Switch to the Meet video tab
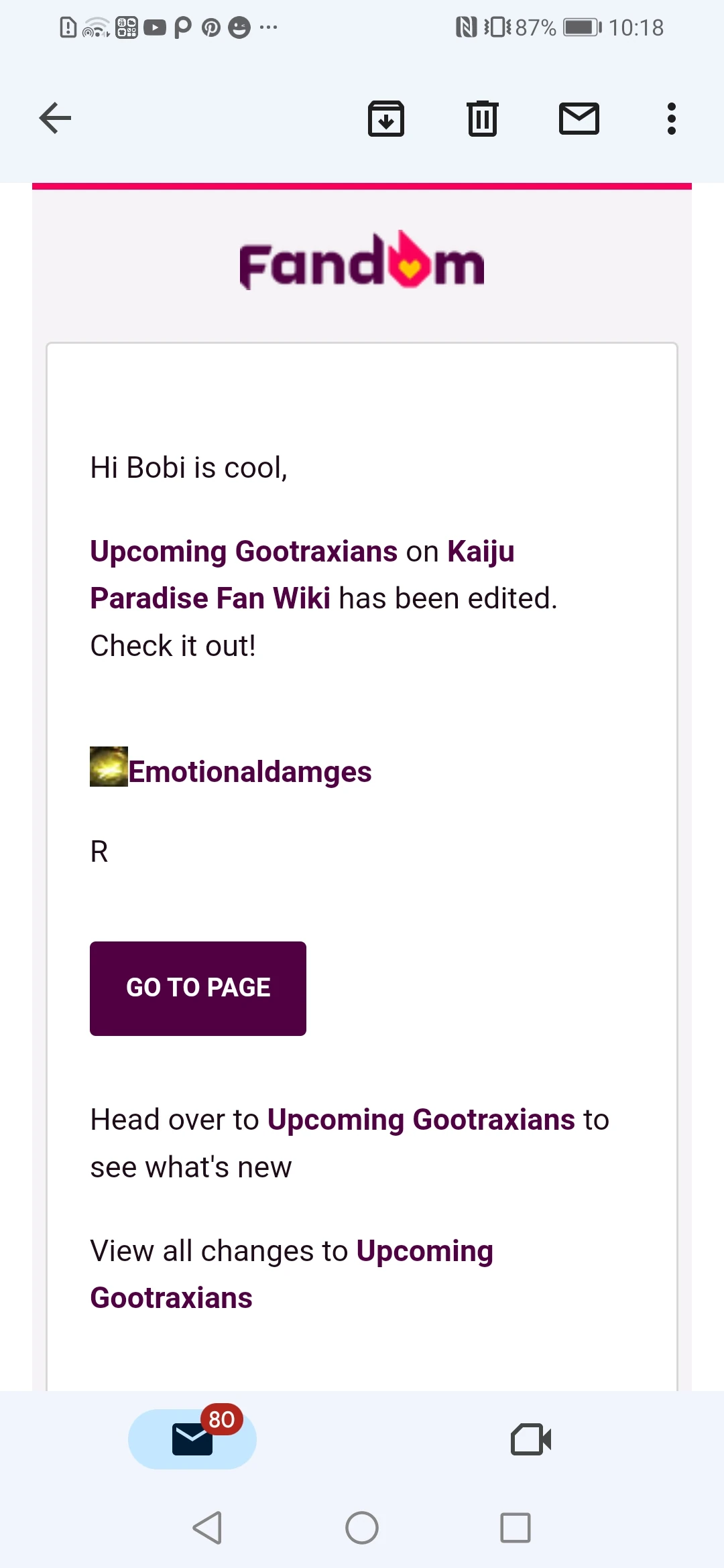724x1568 pixels. pos(531,1439)
